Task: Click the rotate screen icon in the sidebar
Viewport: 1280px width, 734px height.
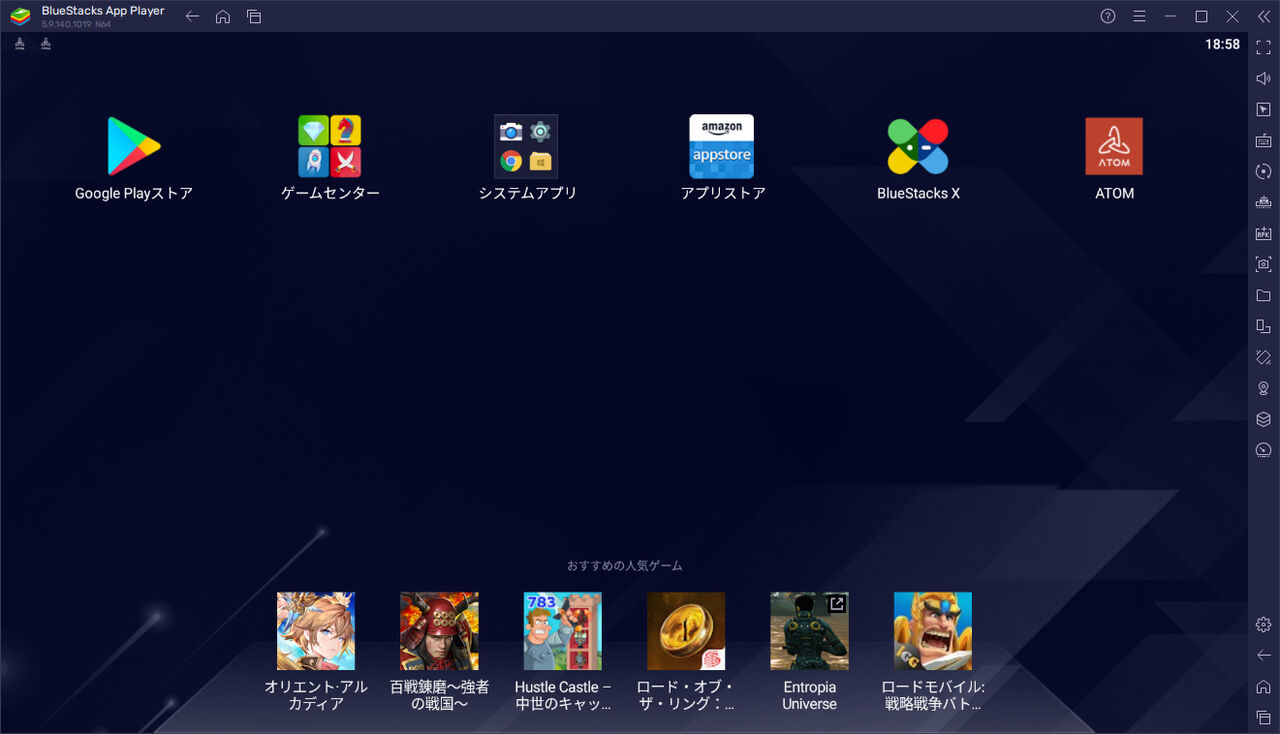Action: point(1264,326)
